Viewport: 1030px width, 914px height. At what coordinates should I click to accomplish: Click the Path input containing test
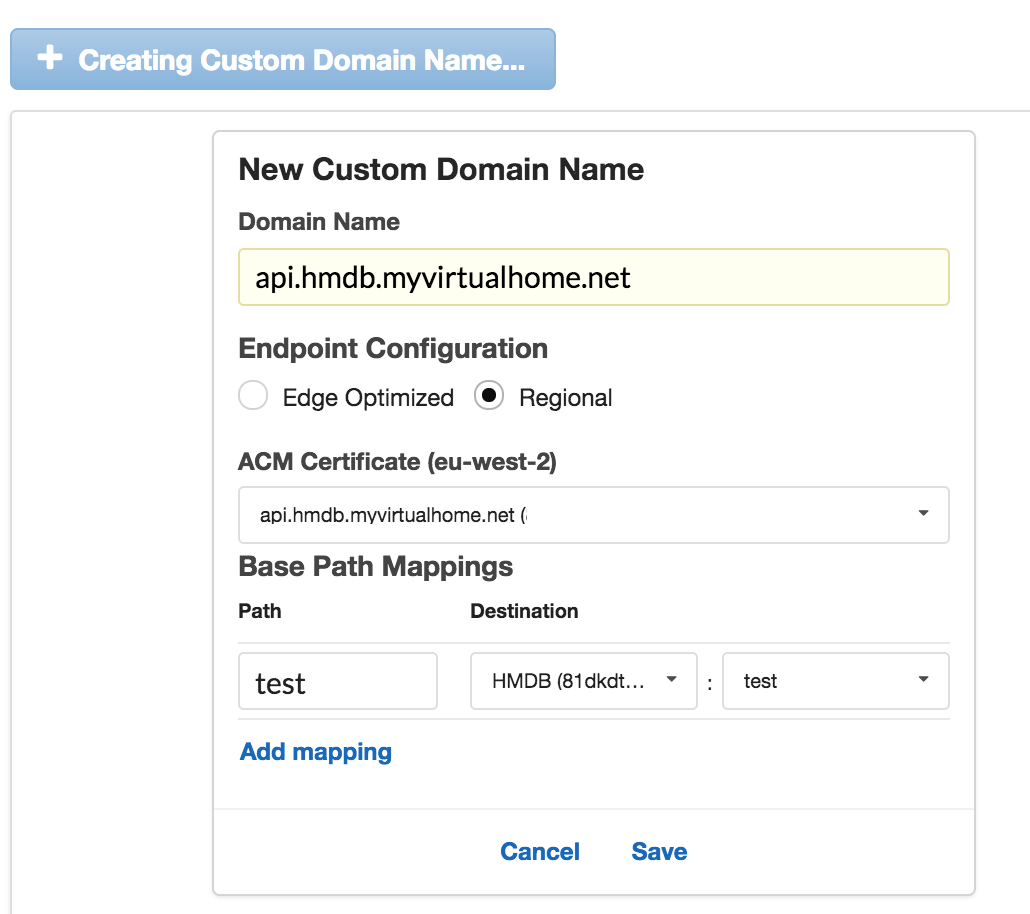tap(337, 682)
